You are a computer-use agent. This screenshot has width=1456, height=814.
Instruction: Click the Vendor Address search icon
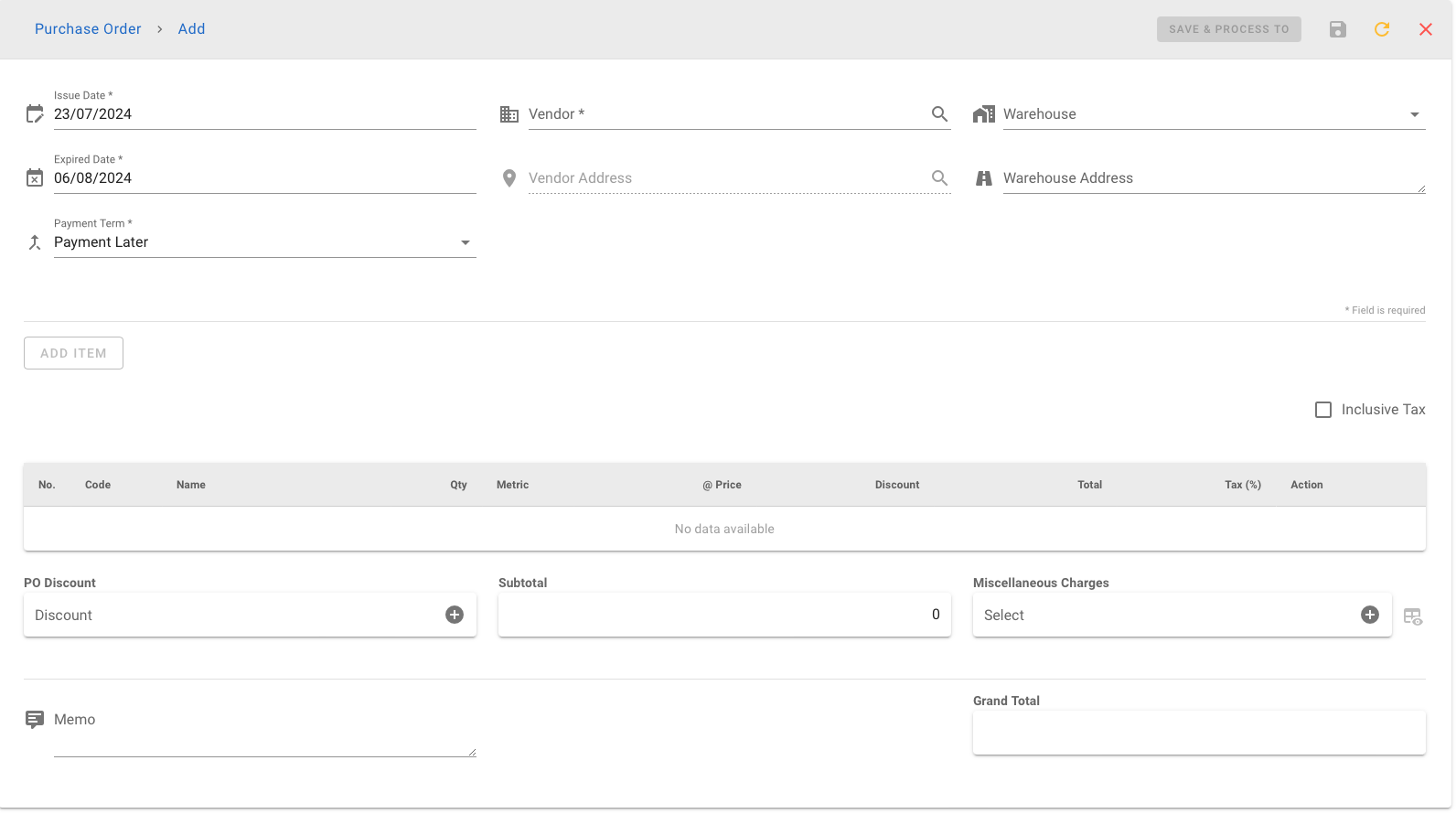tap(939, 178)
